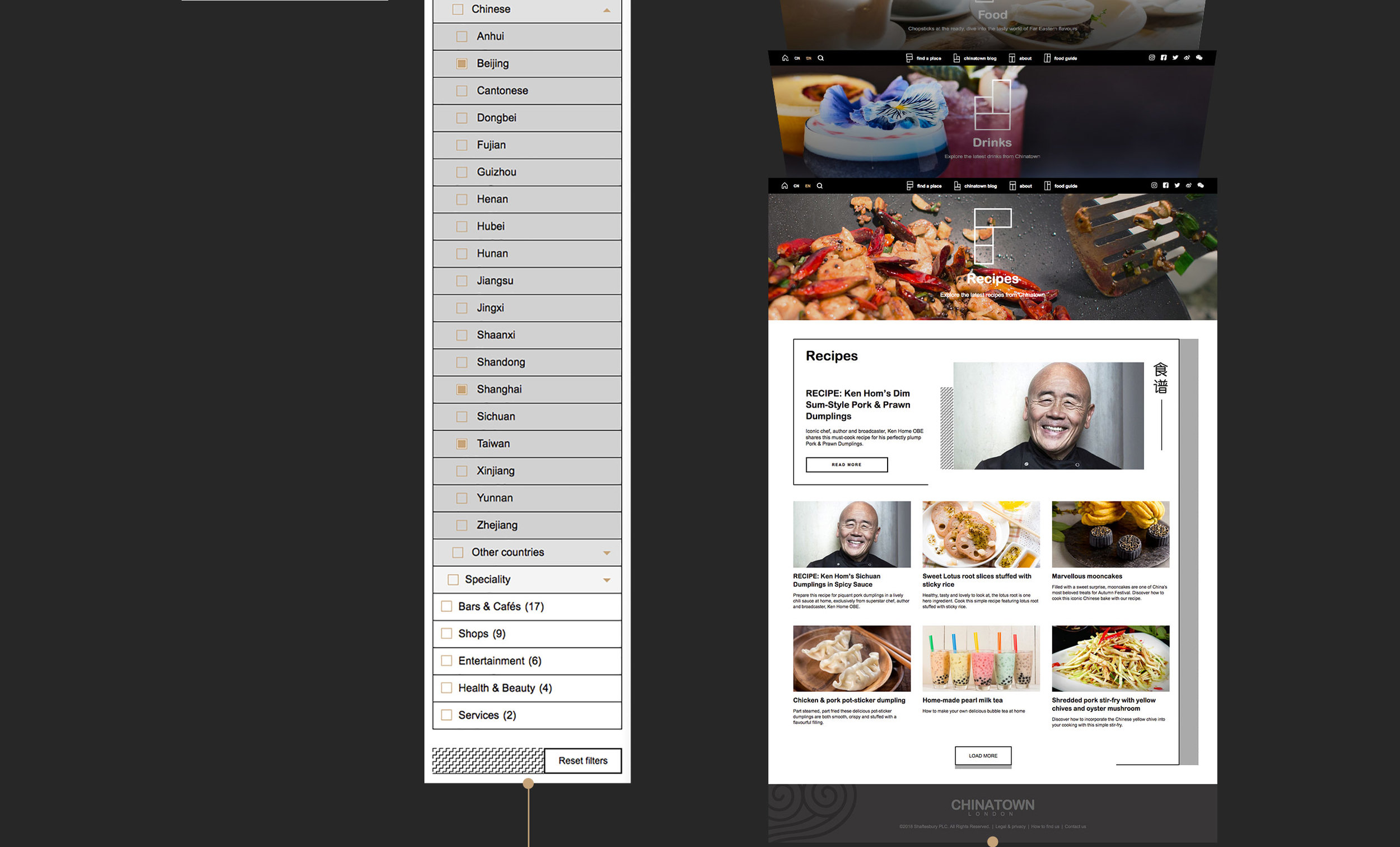Open search via the magnifying glass icon
Screen dimensions: 1400x847
pyautogui.click(x=820, y=185)
